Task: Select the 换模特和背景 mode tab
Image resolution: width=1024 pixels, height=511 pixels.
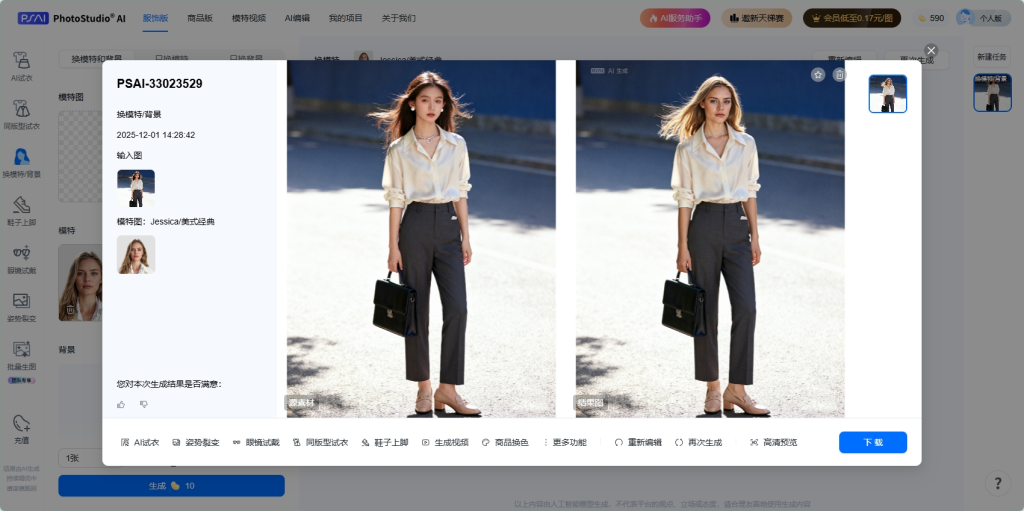Action: (97, 58)
